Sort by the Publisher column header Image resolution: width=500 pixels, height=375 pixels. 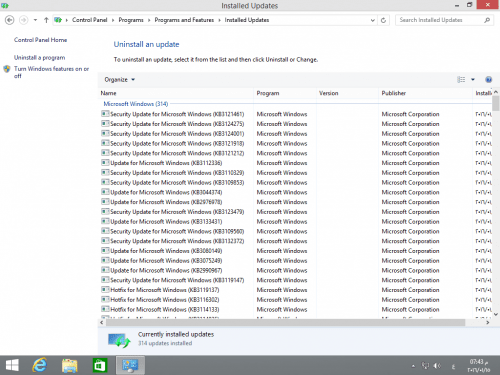tap(426, 93)
